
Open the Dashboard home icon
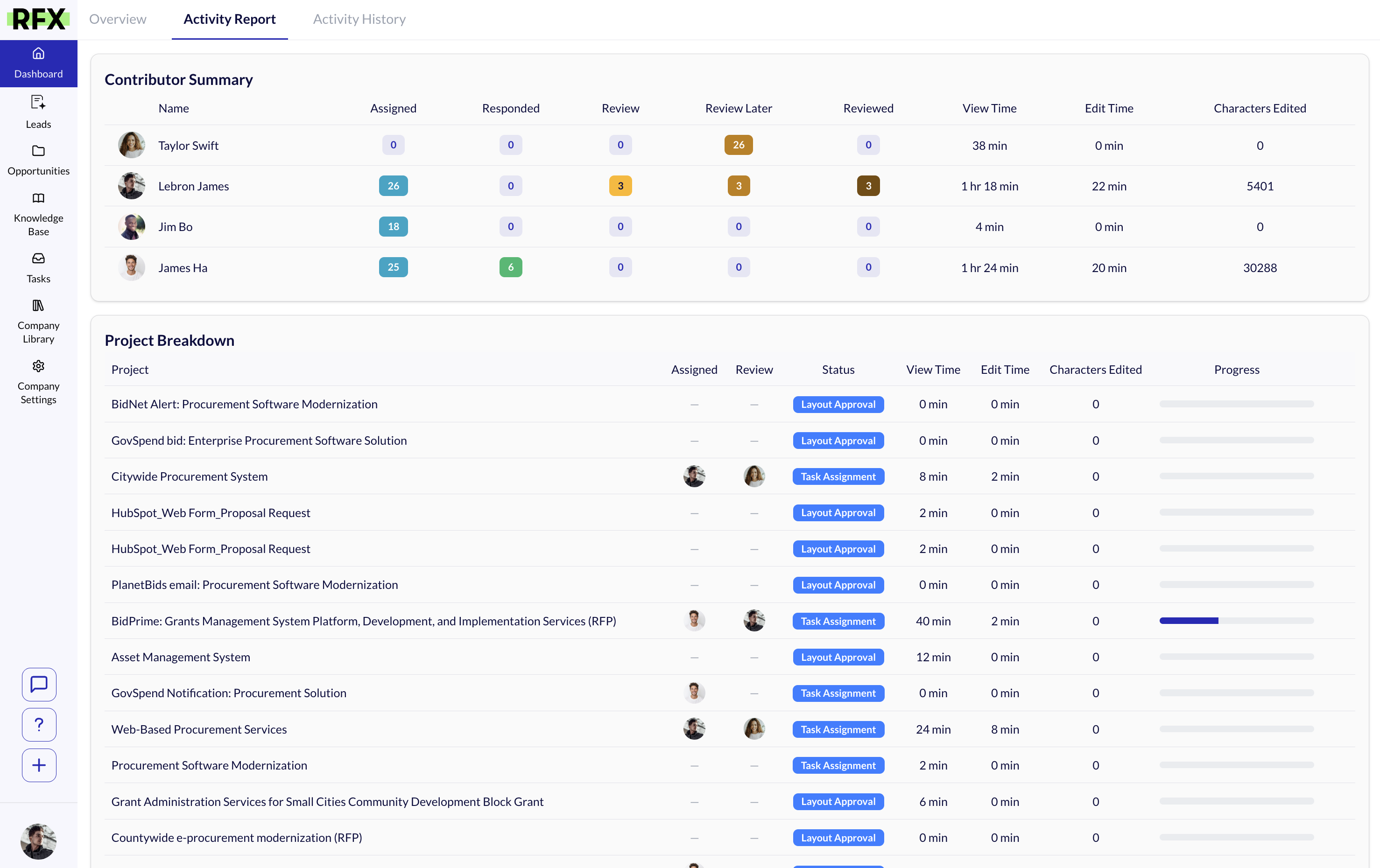point(38,54)
